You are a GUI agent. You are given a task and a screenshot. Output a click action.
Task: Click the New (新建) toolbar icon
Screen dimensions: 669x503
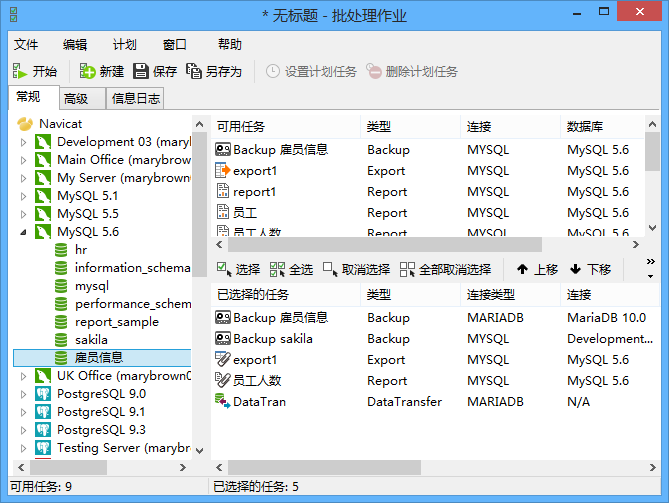[x=87, y=71]
